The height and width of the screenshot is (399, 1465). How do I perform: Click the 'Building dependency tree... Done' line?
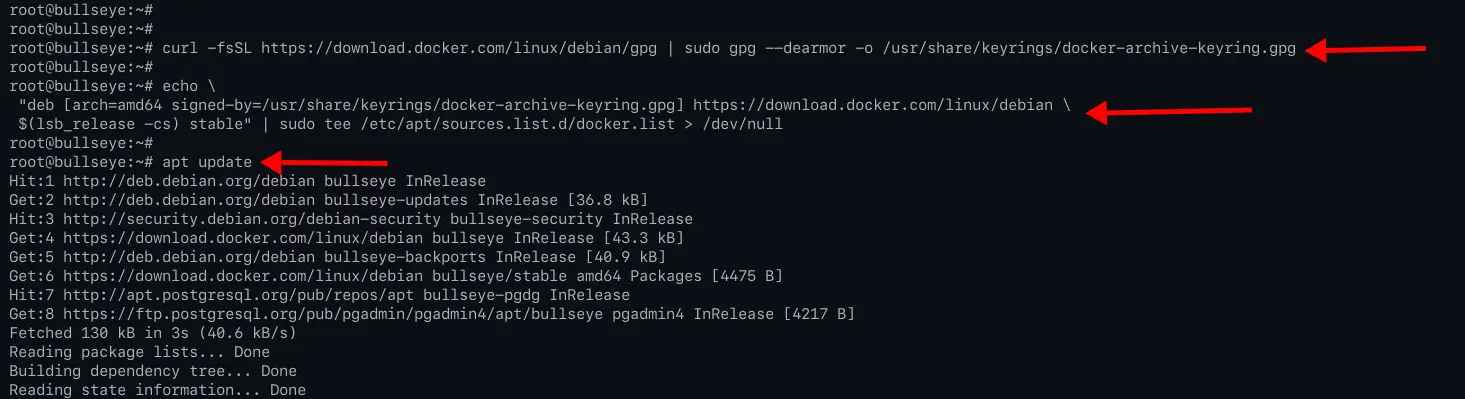[152, 371]
